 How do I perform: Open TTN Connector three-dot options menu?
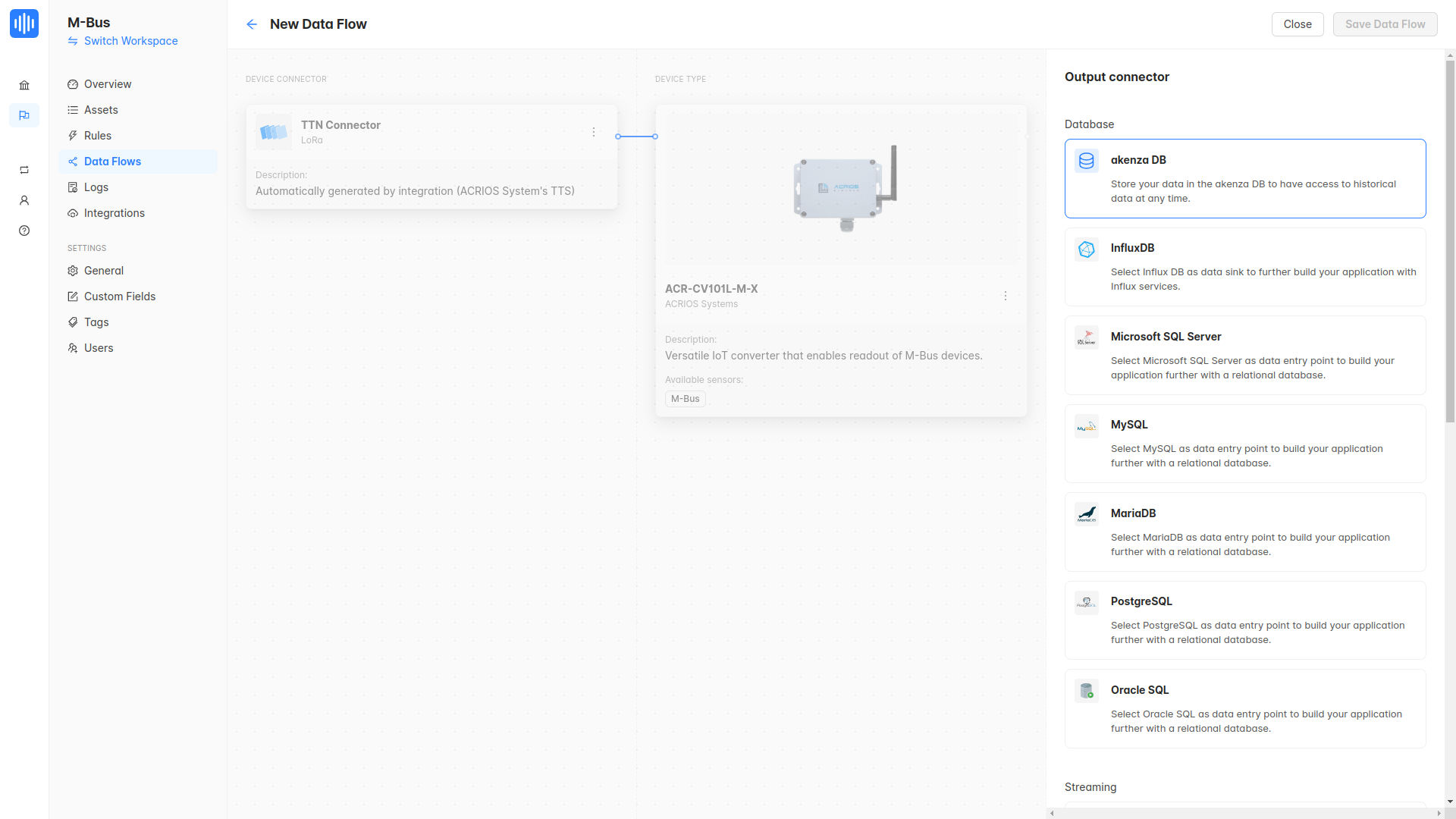click(x=594, y=132)
